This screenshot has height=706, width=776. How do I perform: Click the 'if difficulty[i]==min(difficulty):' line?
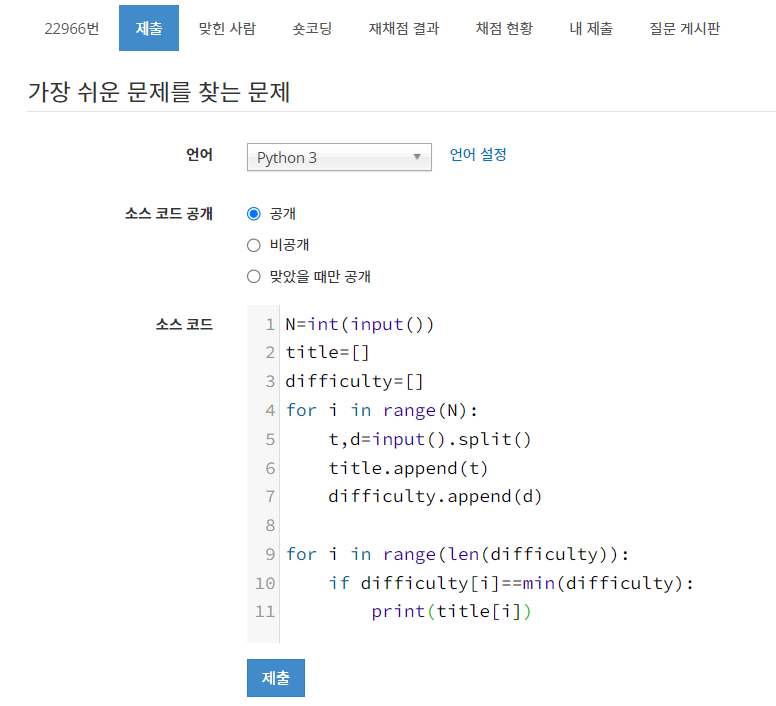click(x=511, y=583)
